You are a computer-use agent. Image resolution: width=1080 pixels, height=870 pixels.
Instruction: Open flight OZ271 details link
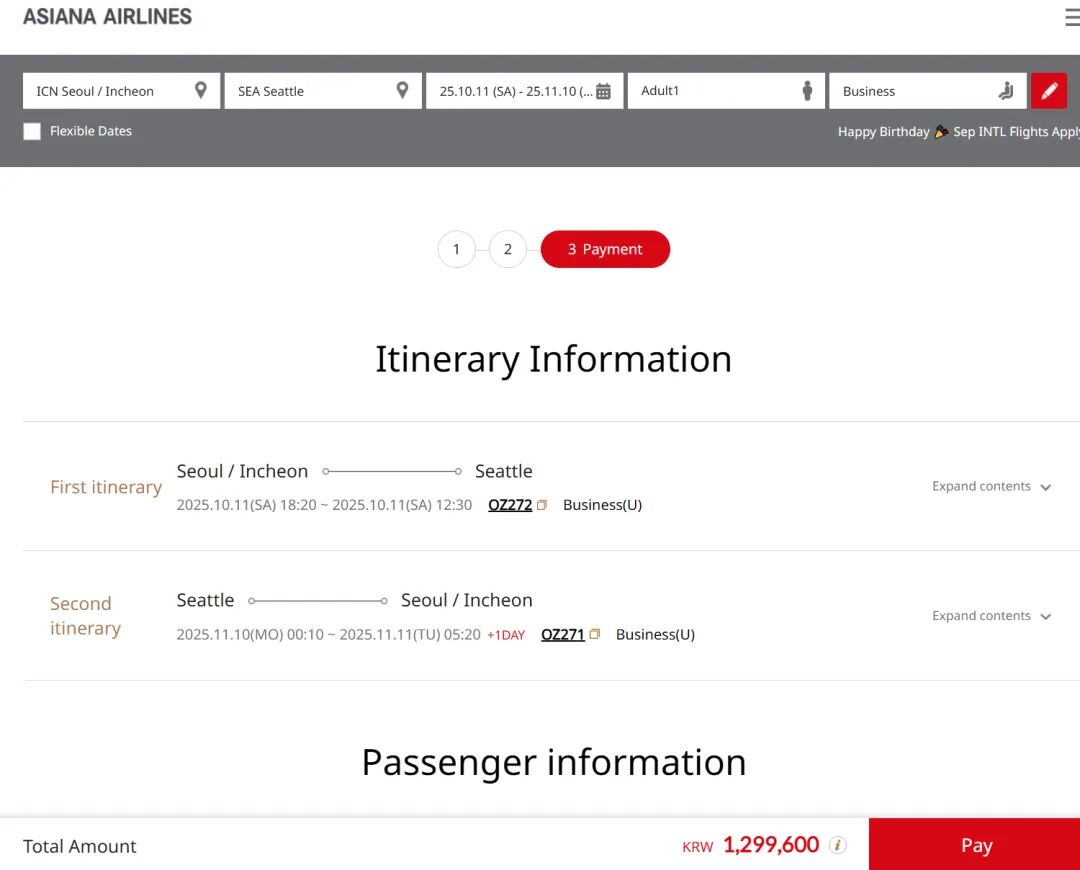pos(562,634)
